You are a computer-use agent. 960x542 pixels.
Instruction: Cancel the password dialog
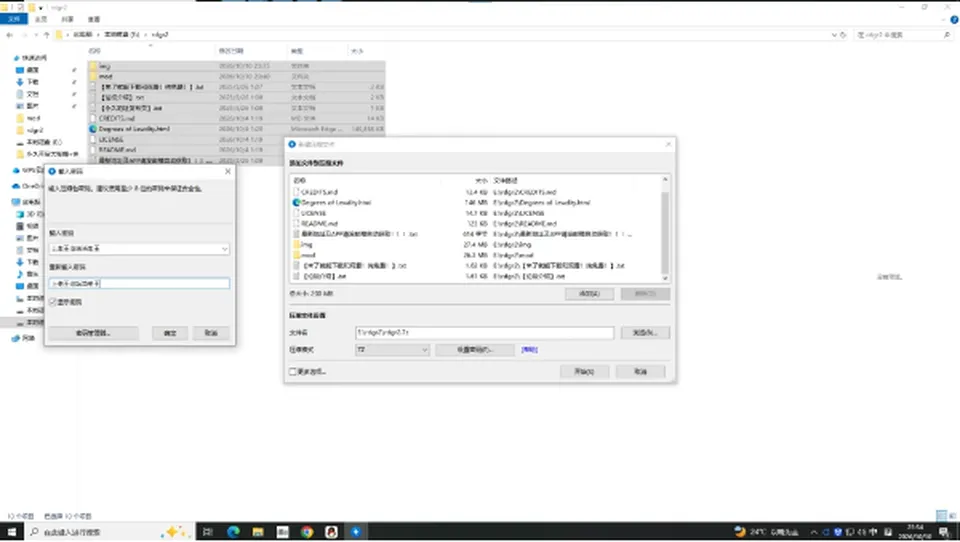click(x=211, y=333)
